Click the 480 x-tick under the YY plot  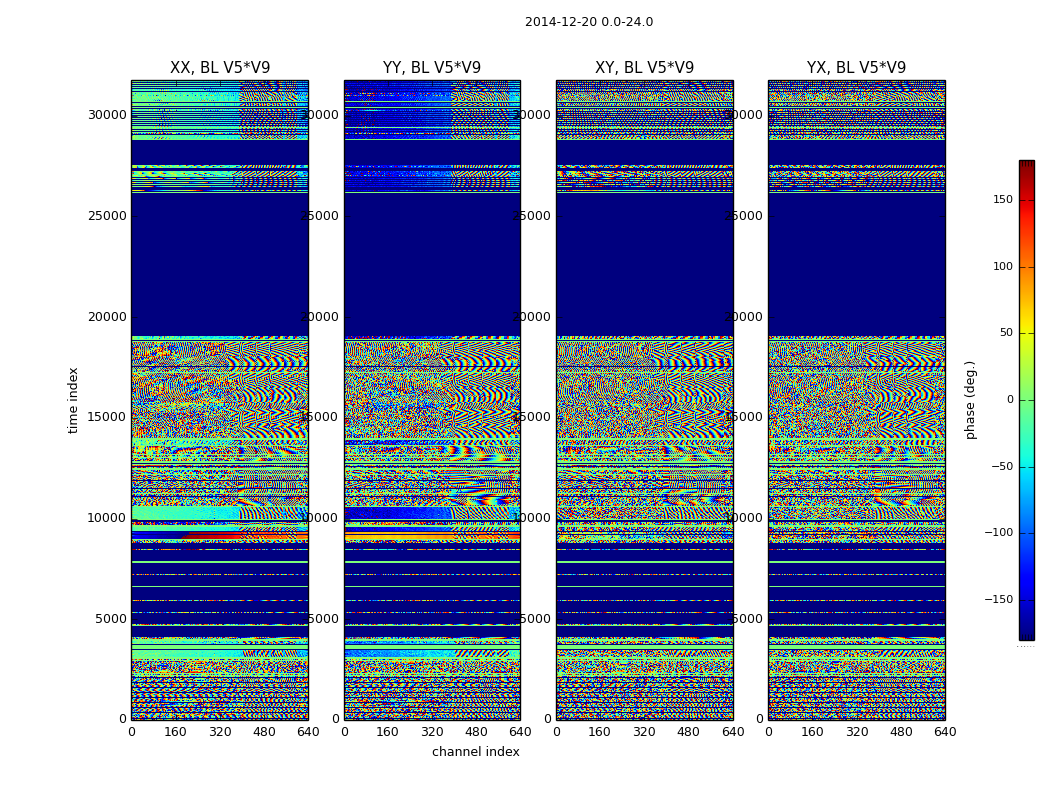476,732
